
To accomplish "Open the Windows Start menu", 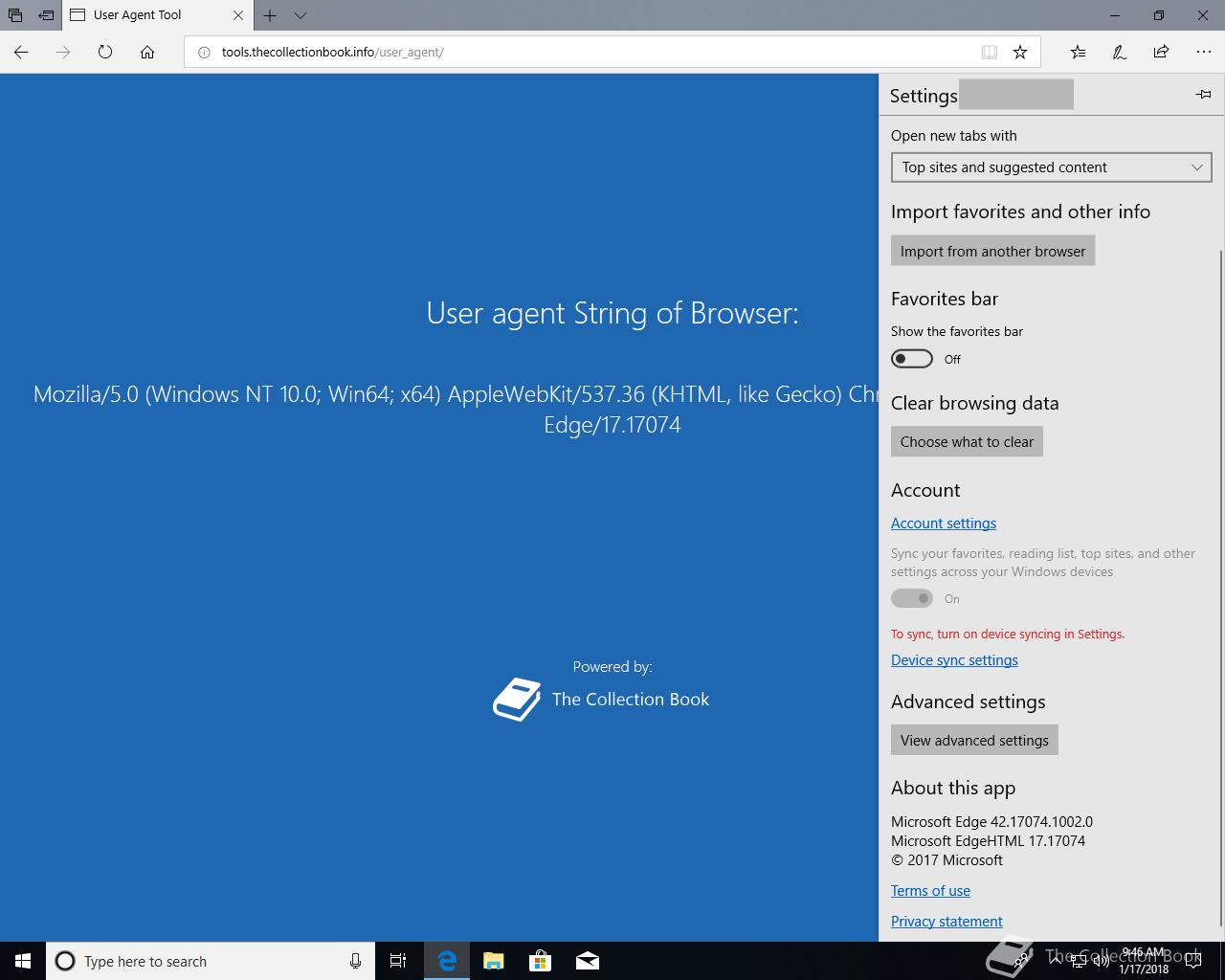I will 23,961.
